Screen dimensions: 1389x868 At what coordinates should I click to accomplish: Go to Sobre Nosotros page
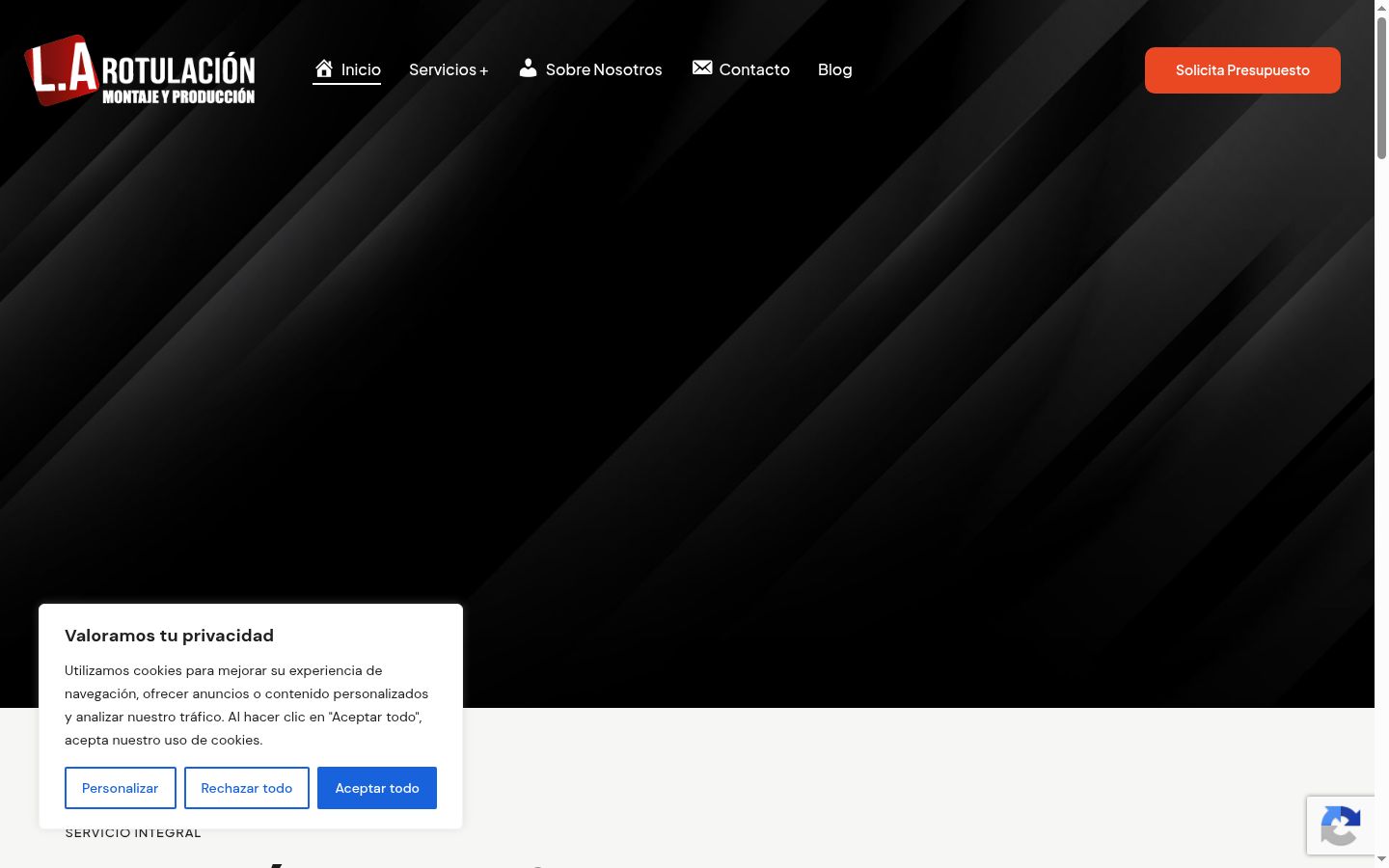[x=590, y=69]
